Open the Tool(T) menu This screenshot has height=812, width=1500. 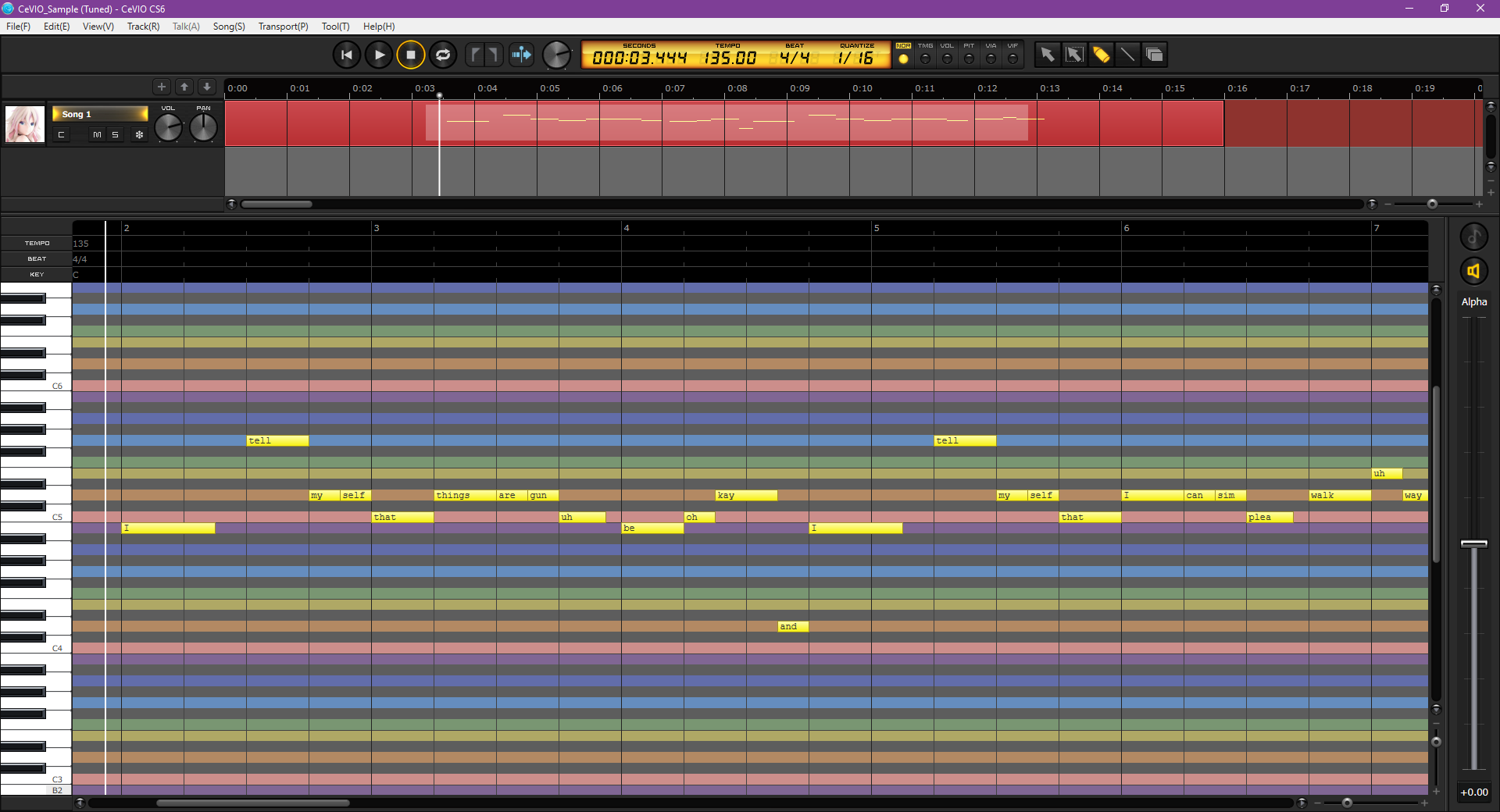click(334, 26)
